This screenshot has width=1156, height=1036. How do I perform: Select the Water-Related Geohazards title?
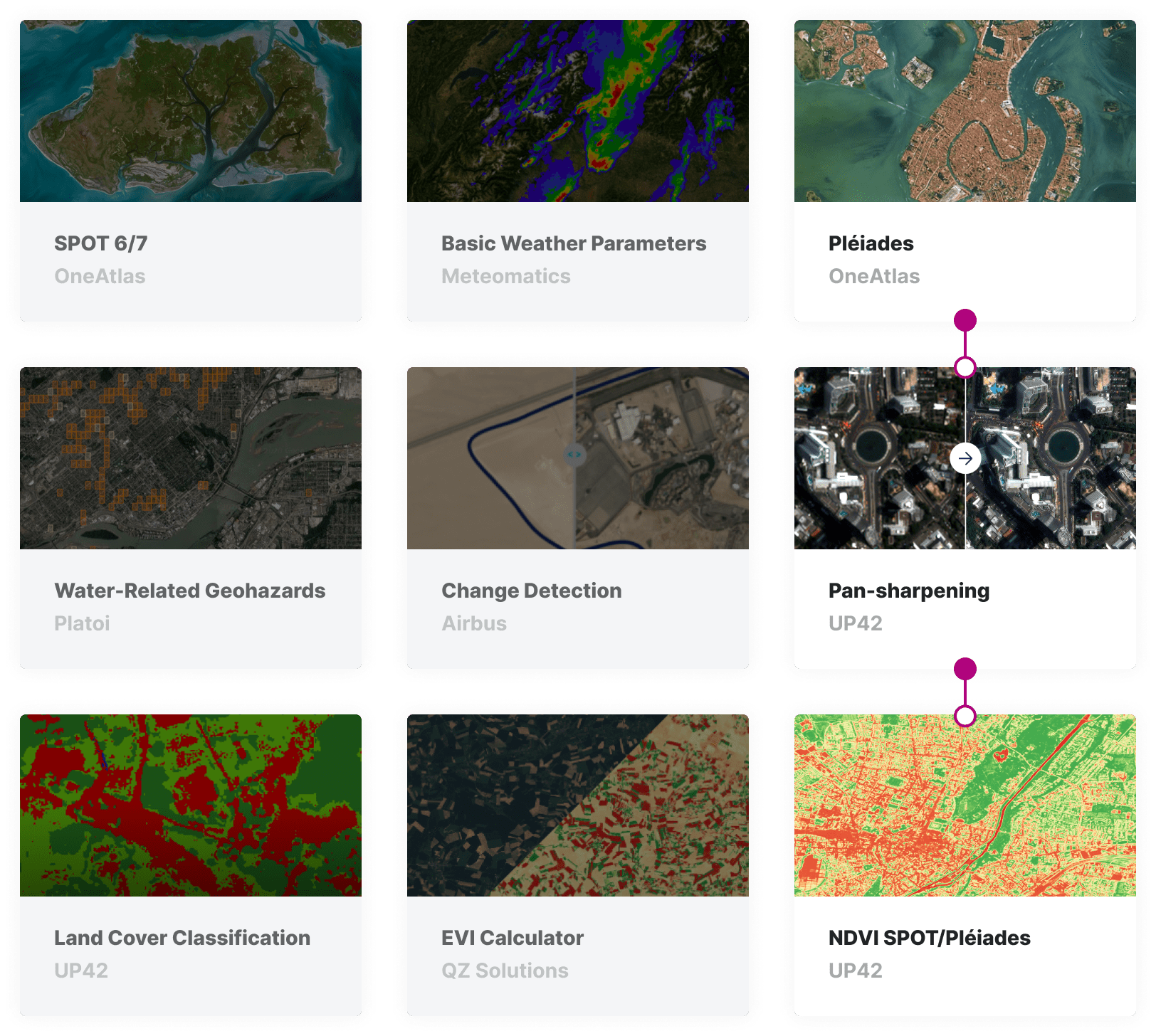coord(189,591)
